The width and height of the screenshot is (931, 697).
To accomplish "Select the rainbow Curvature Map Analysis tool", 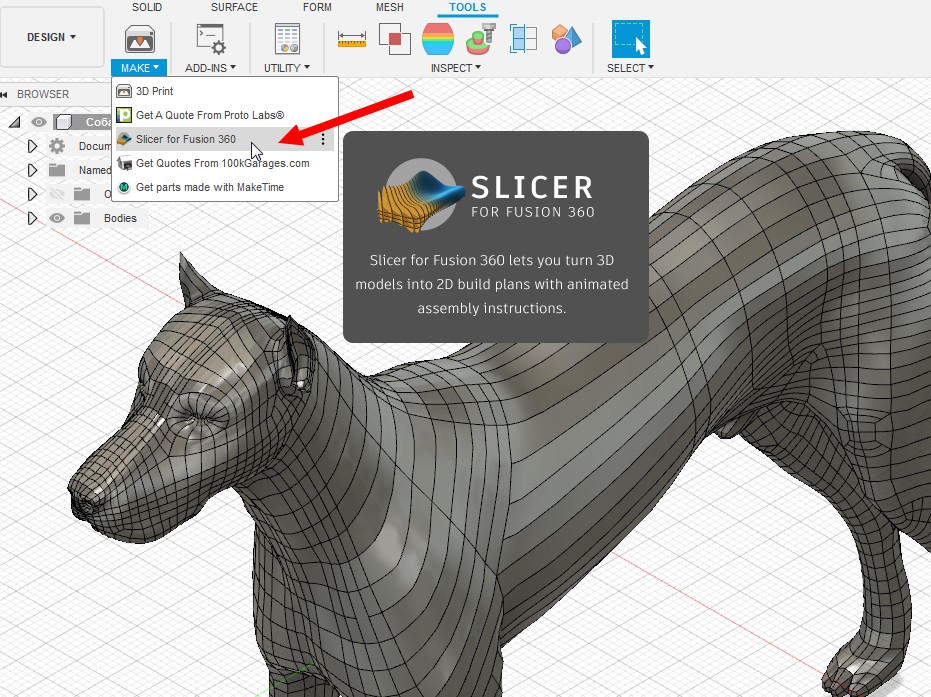I will point(438,39).
